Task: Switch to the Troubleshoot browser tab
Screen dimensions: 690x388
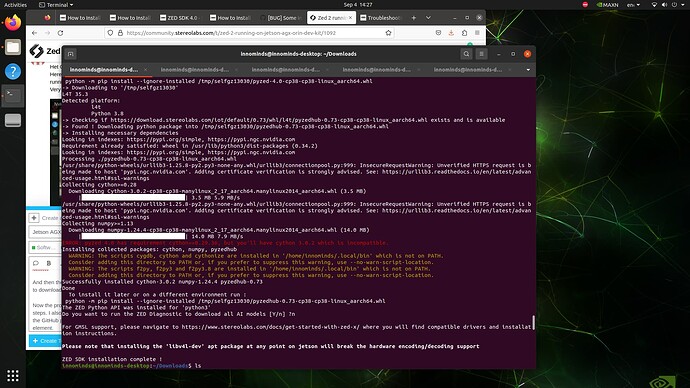Action: [380, 18]
